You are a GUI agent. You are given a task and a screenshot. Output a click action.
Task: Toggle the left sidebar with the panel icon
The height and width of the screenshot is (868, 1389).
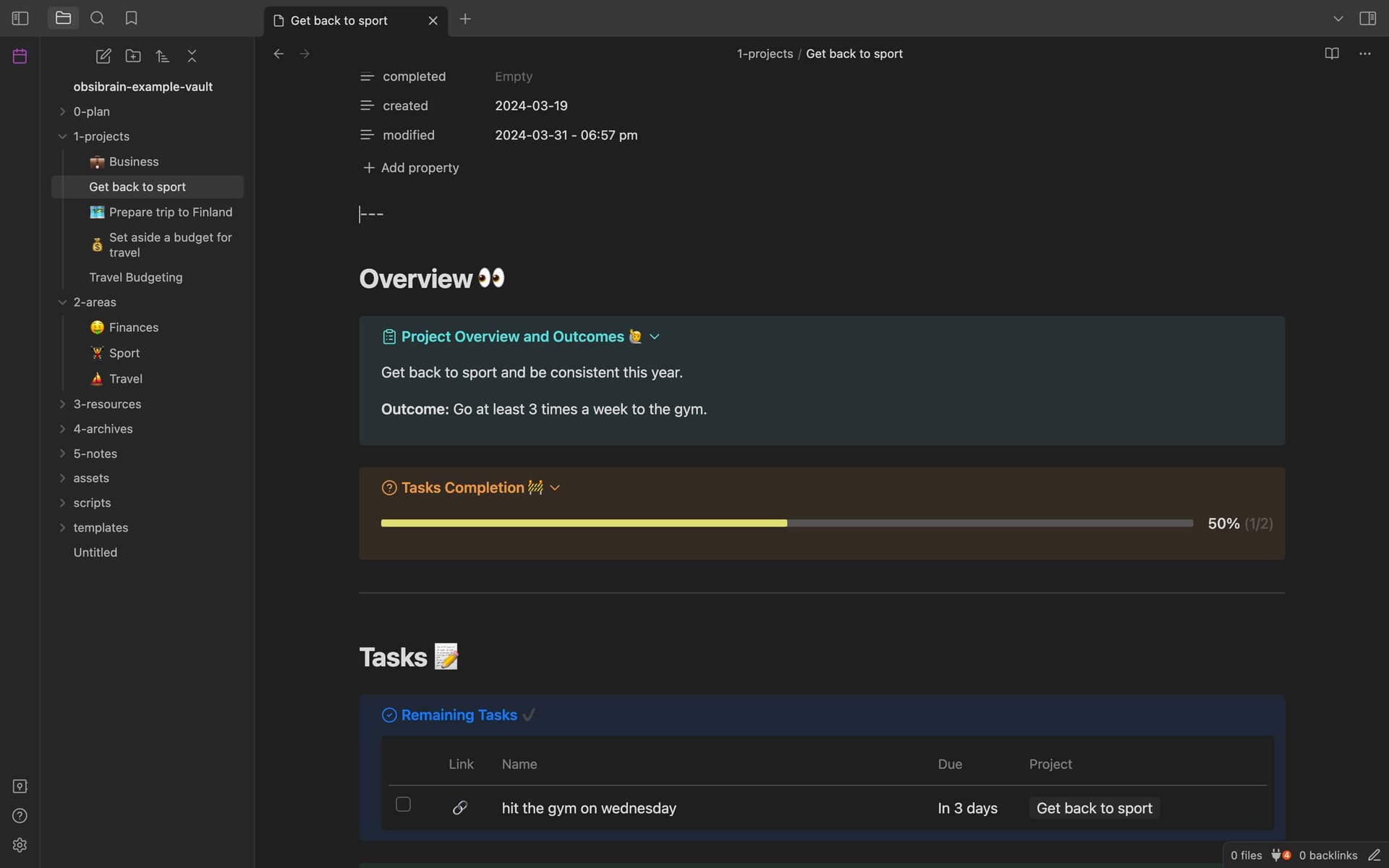[20, 18]
